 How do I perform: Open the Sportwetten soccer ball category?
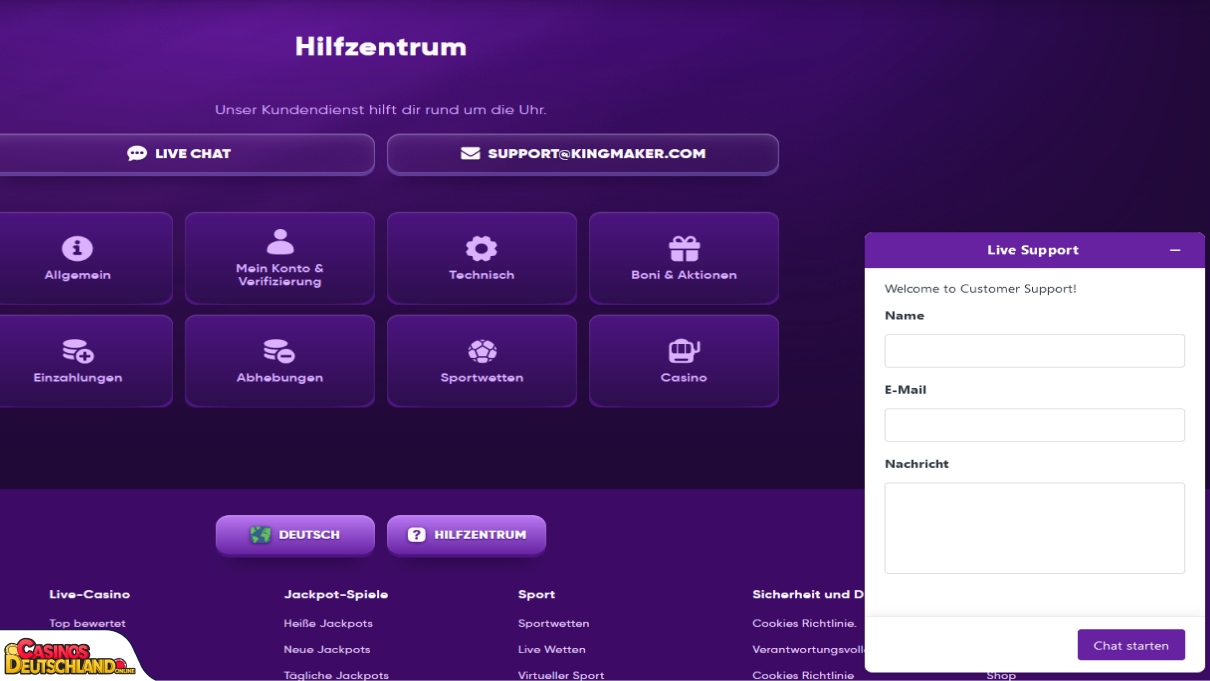click(x=482, y=361)
